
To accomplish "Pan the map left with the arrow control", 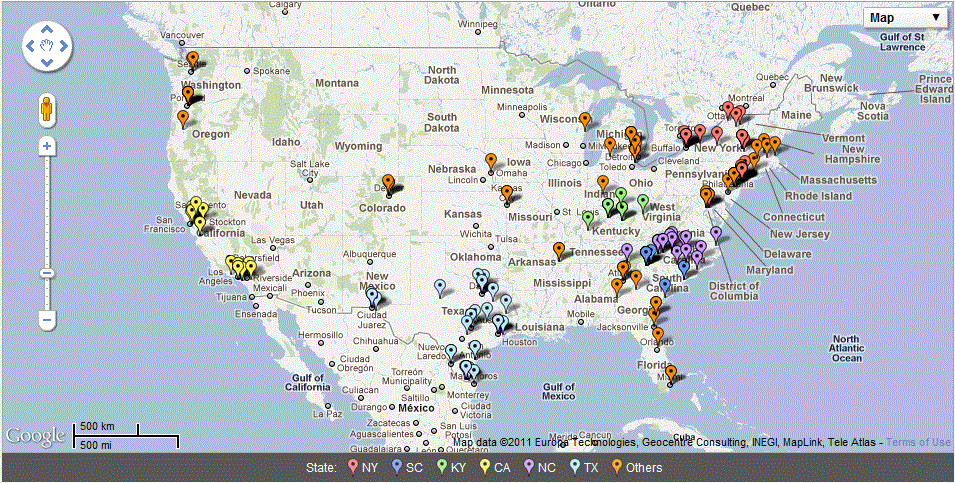I will point(30,46).
